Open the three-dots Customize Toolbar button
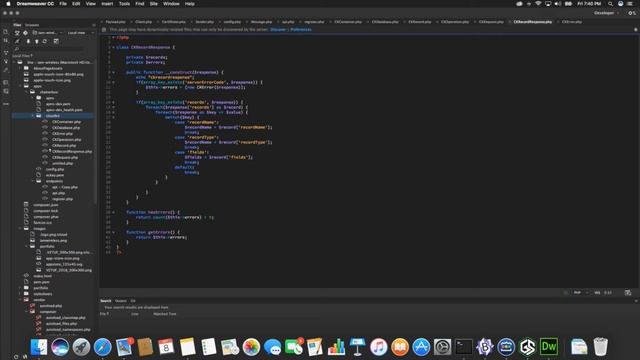The height and width of the screenshot is (360, 640). tap(6, 104)
